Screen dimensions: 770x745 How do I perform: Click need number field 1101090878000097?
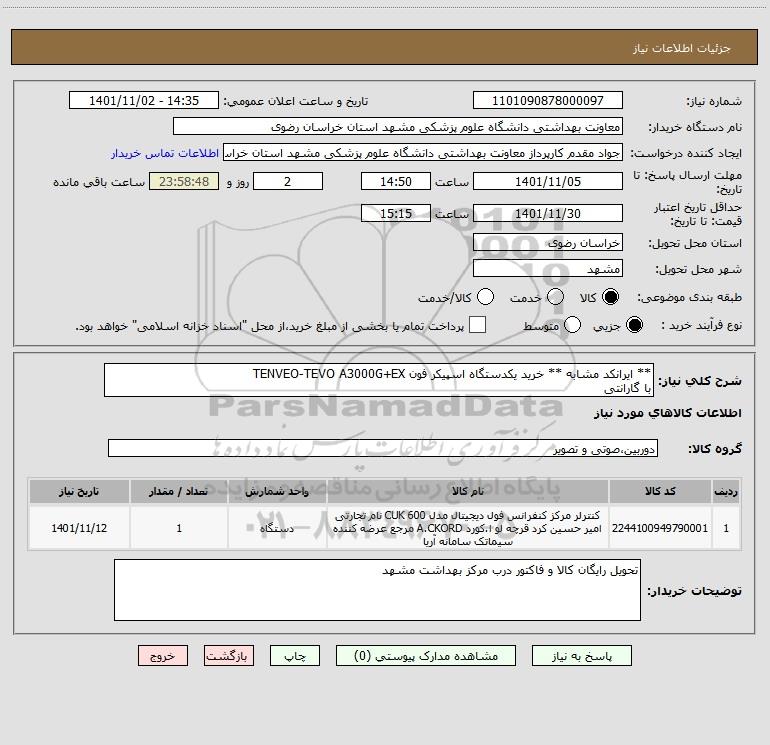[548, 101]
